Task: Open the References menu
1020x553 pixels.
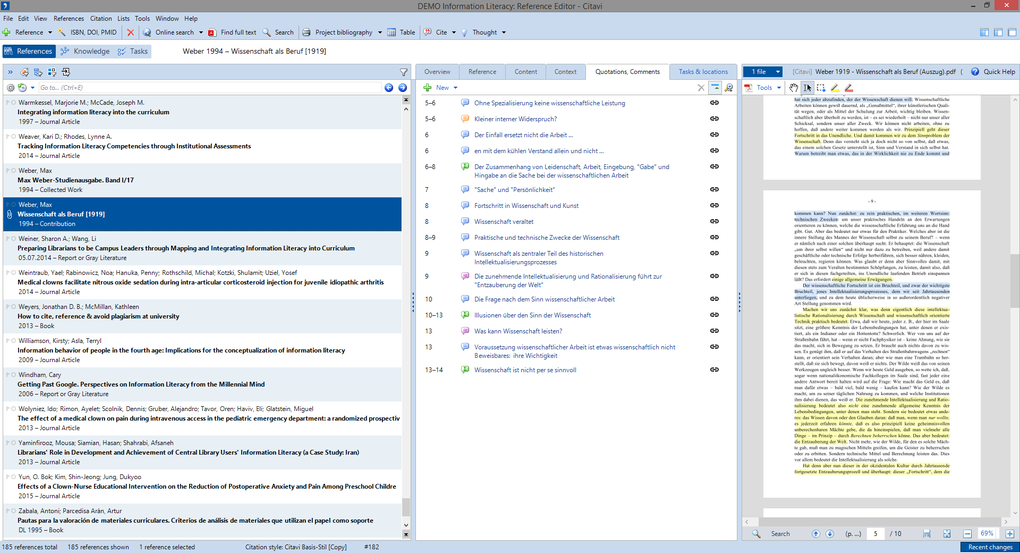Action: click(68, 18)
